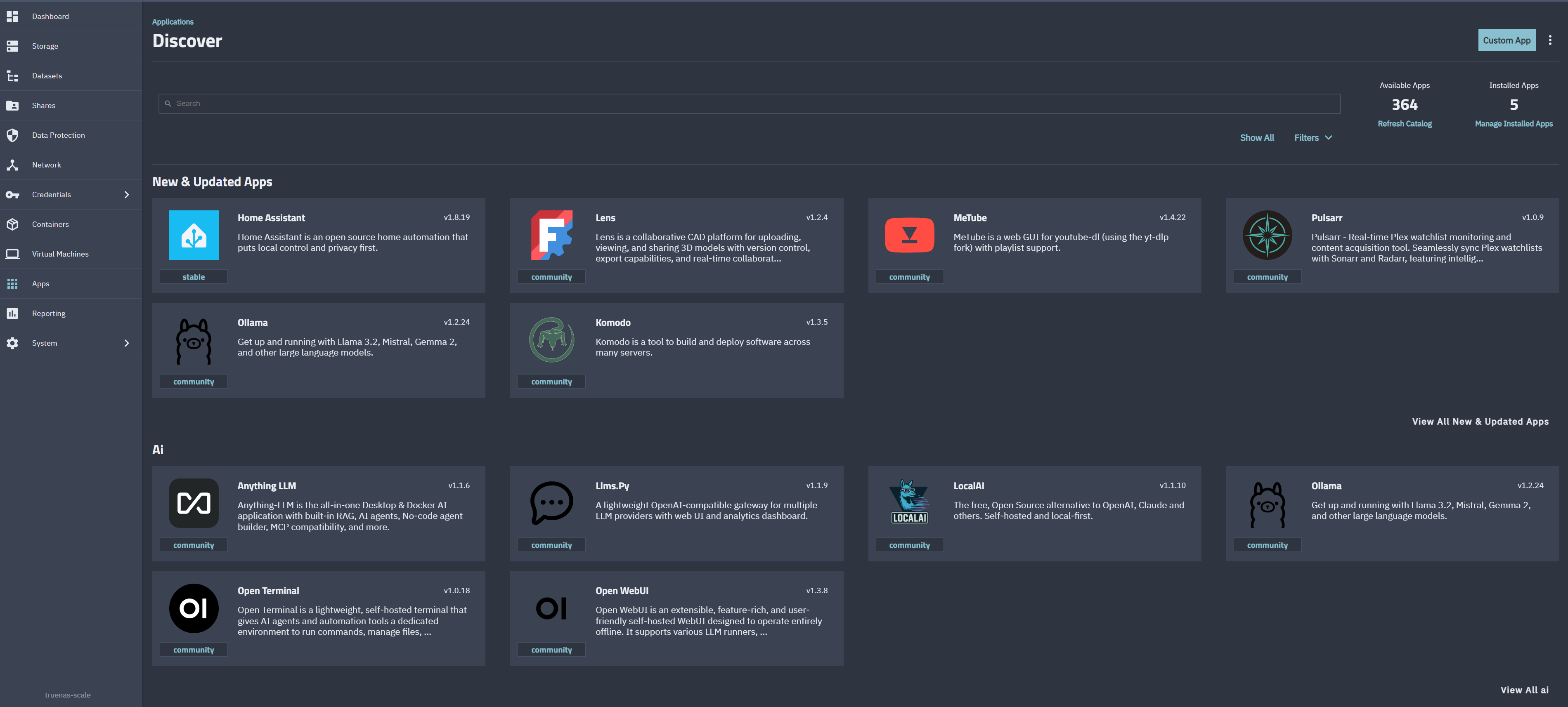Viewport: 1568px width, 707px height.
Task: Click the community badge under MeTube
Action: (x=909, y=277)
